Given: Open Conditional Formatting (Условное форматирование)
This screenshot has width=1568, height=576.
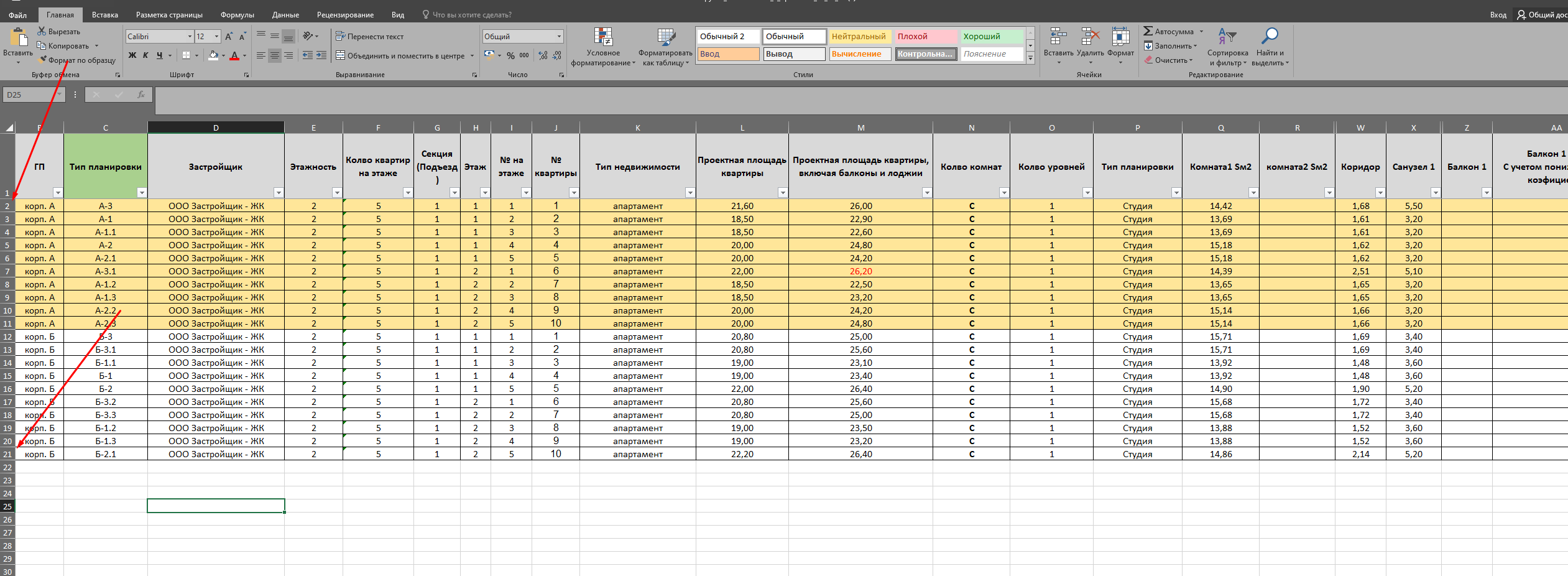Looking at the screenshot, I should (603, 47).
